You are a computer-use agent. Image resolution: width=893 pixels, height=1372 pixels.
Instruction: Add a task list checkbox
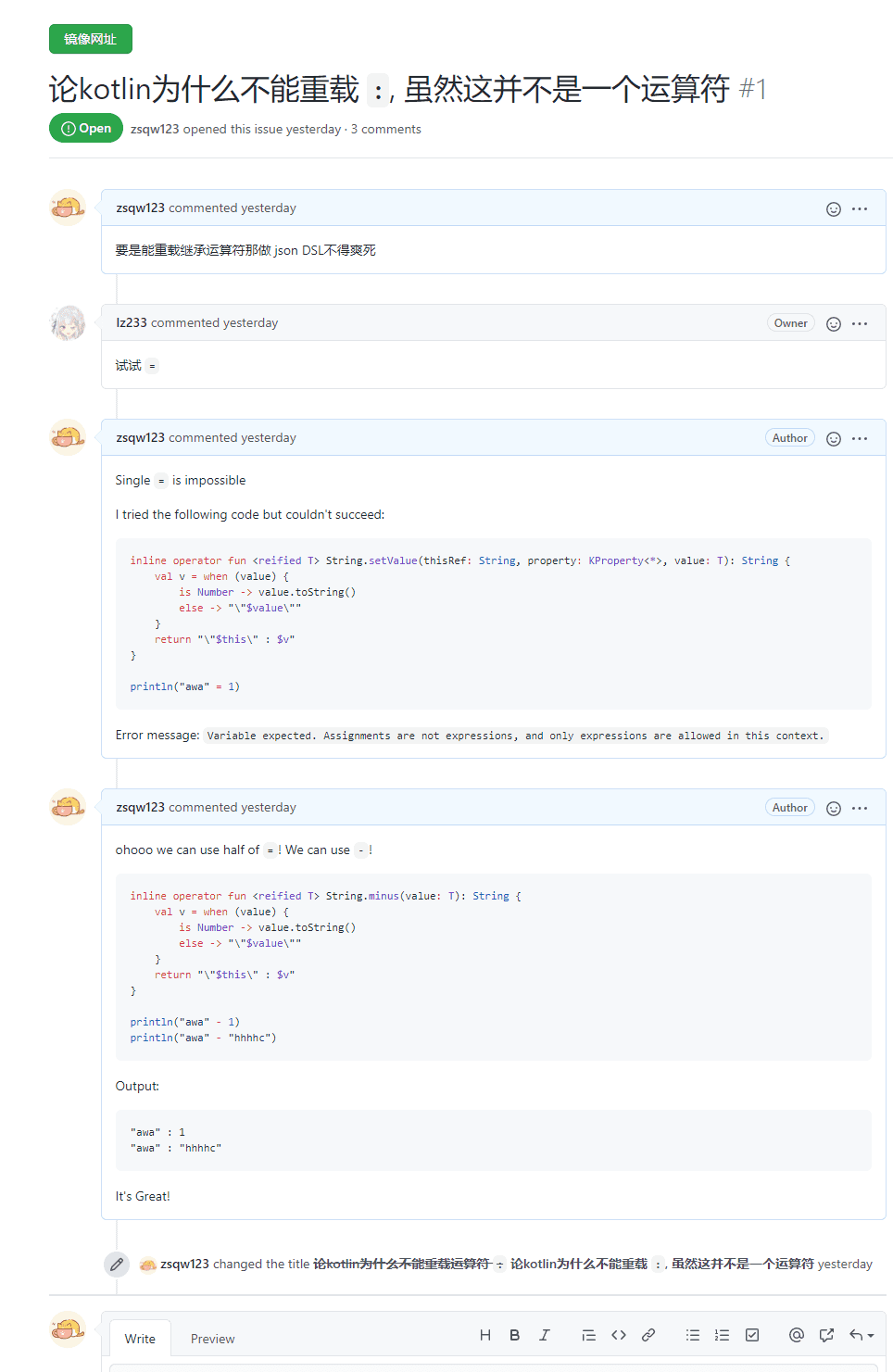tap(752, 1335)
